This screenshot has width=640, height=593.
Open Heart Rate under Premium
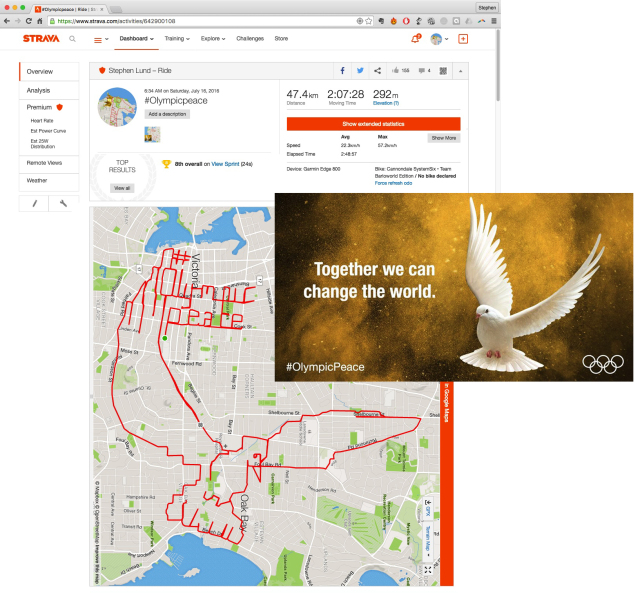42,121
